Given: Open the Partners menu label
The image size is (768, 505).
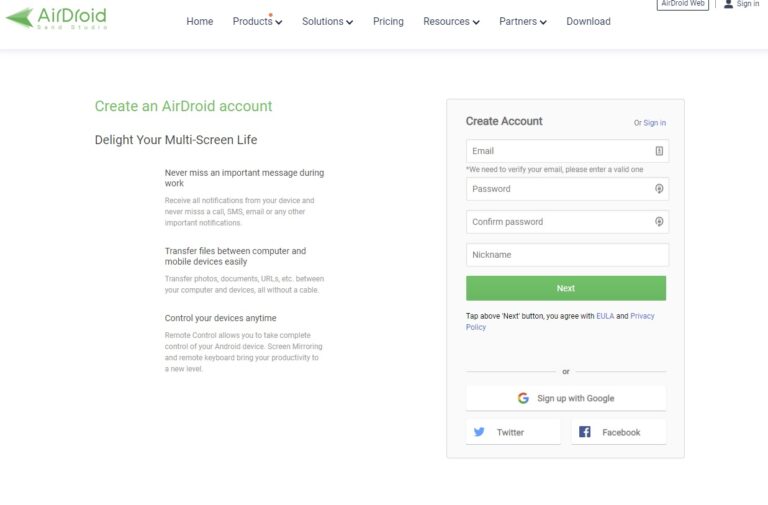Looking at the screenshot, I should pyautogui.click(x=518, y=22).
